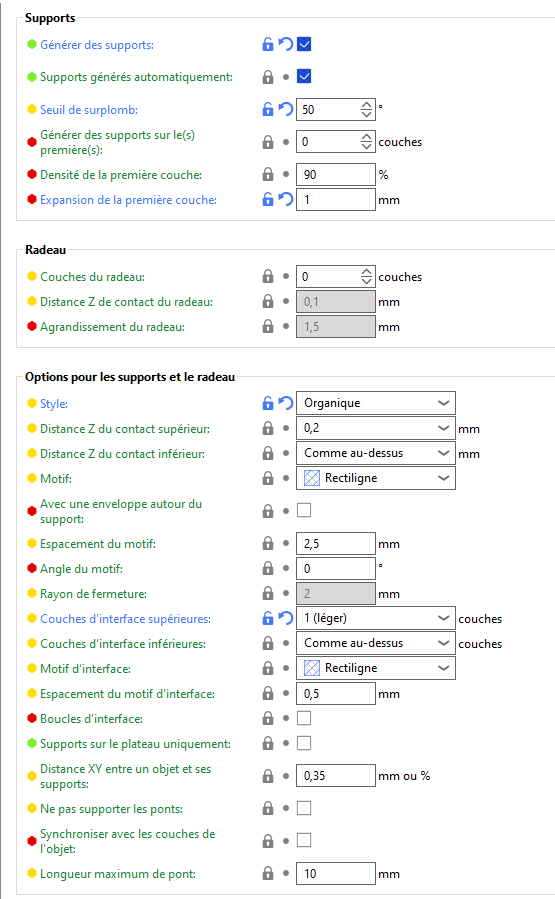
Task: Click the Seuil de surplomb label
Action: pyautogui.click(x=89, y=110)
